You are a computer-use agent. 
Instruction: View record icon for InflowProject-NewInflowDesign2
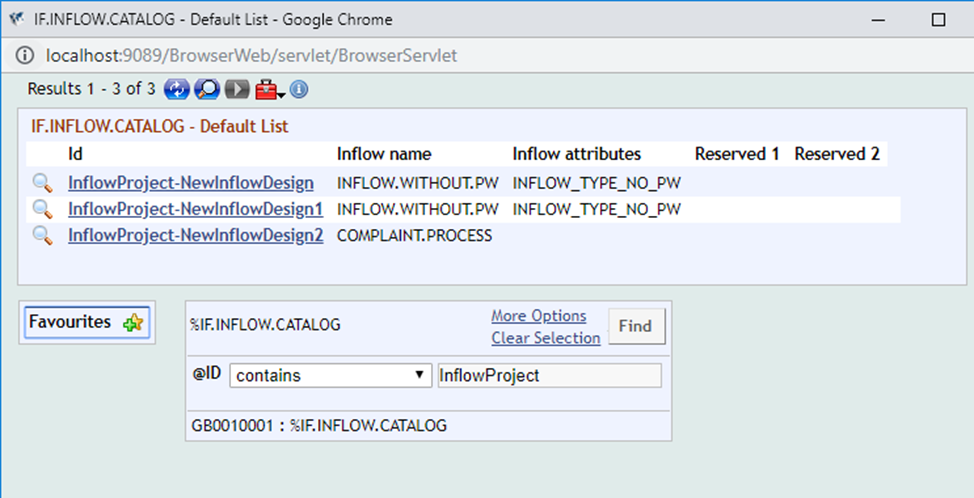[x=42, y=235]
